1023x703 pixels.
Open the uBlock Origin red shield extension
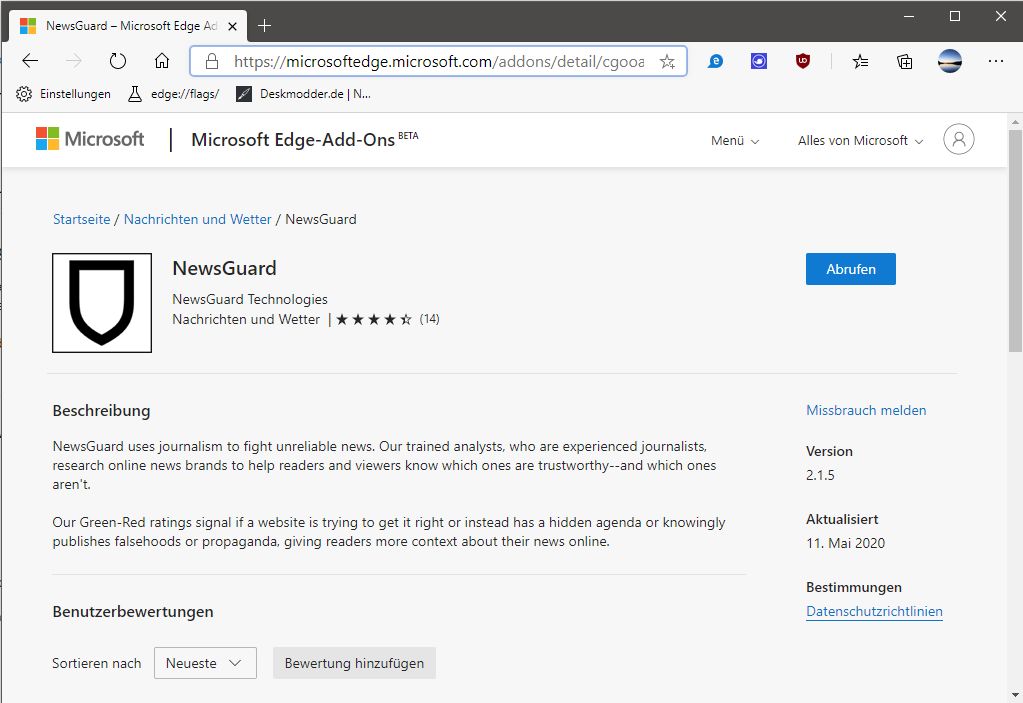(802, 61)
